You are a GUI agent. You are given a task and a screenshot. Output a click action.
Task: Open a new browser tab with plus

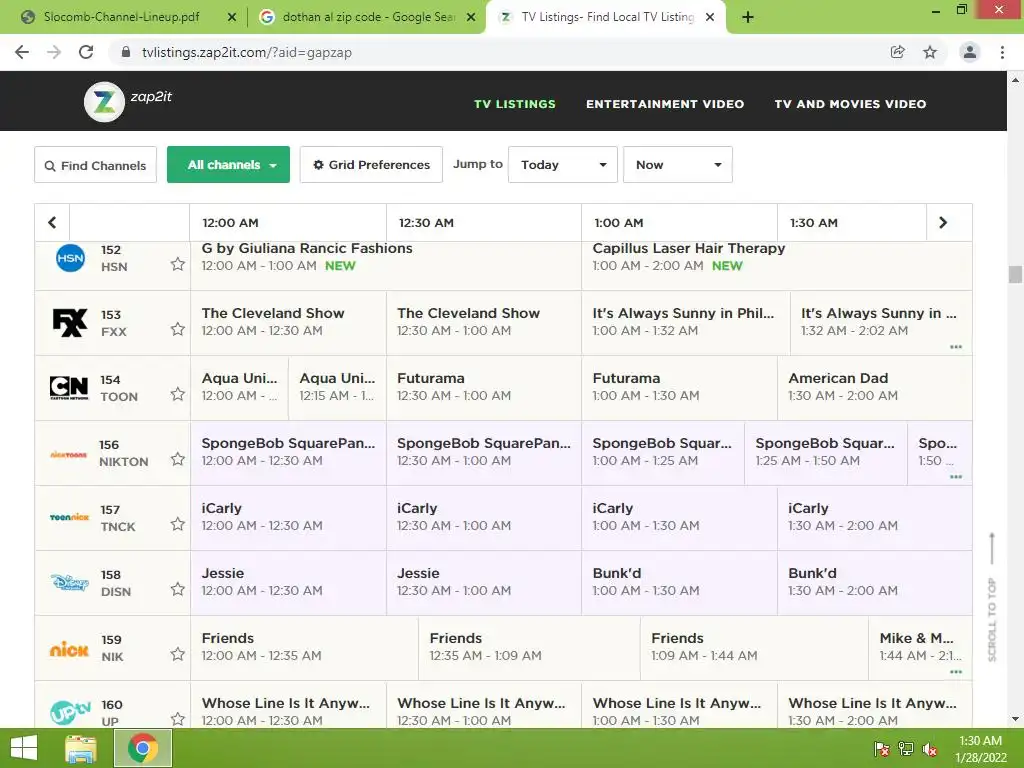coord(748,17)
